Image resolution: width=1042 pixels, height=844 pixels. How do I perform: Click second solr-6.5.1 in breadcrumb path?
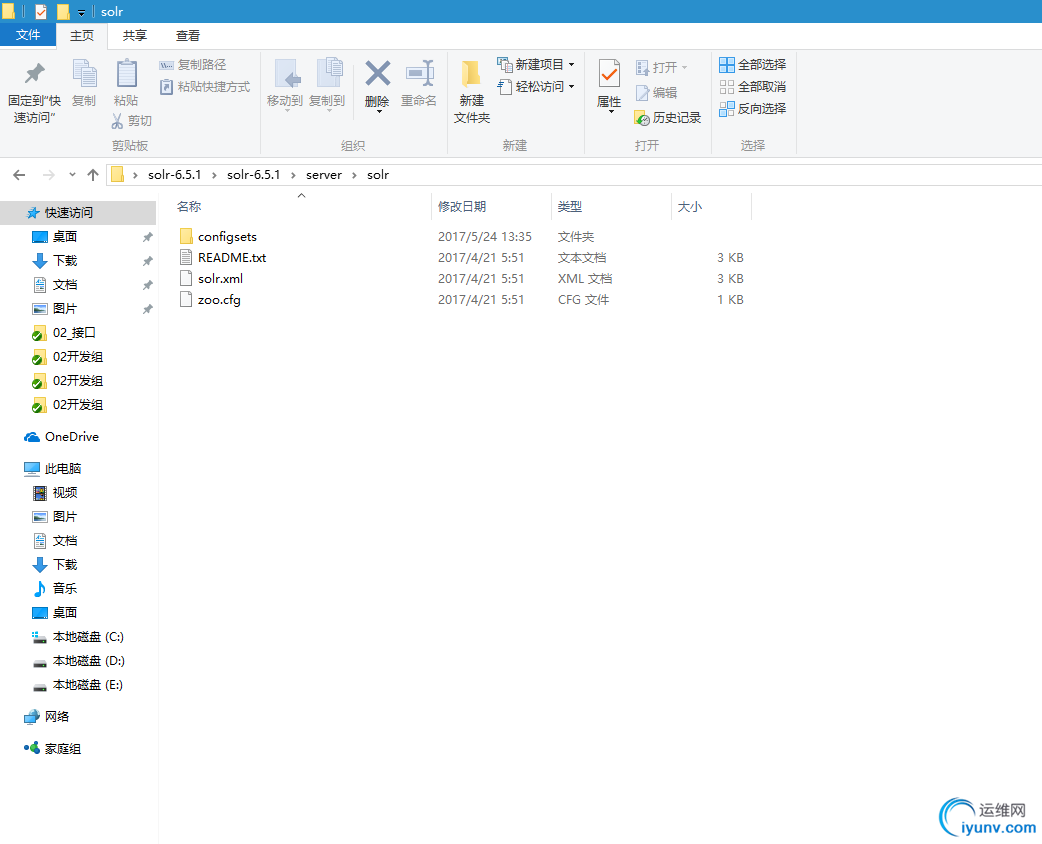253,175
